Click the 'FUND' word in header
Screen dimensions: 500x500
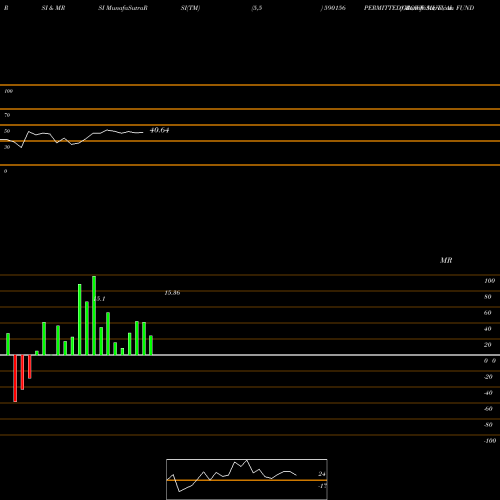(465, 8)
